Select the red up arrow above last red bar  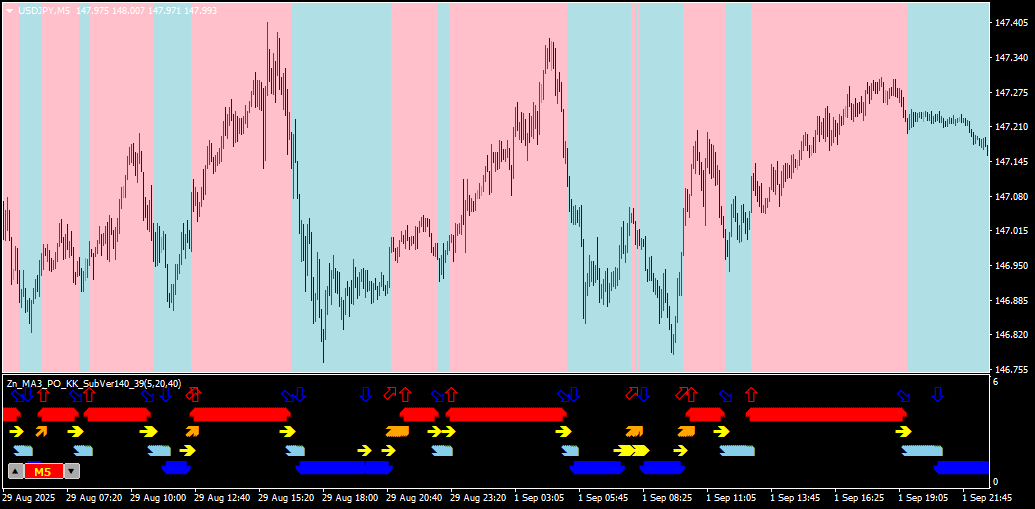point(751,395)
